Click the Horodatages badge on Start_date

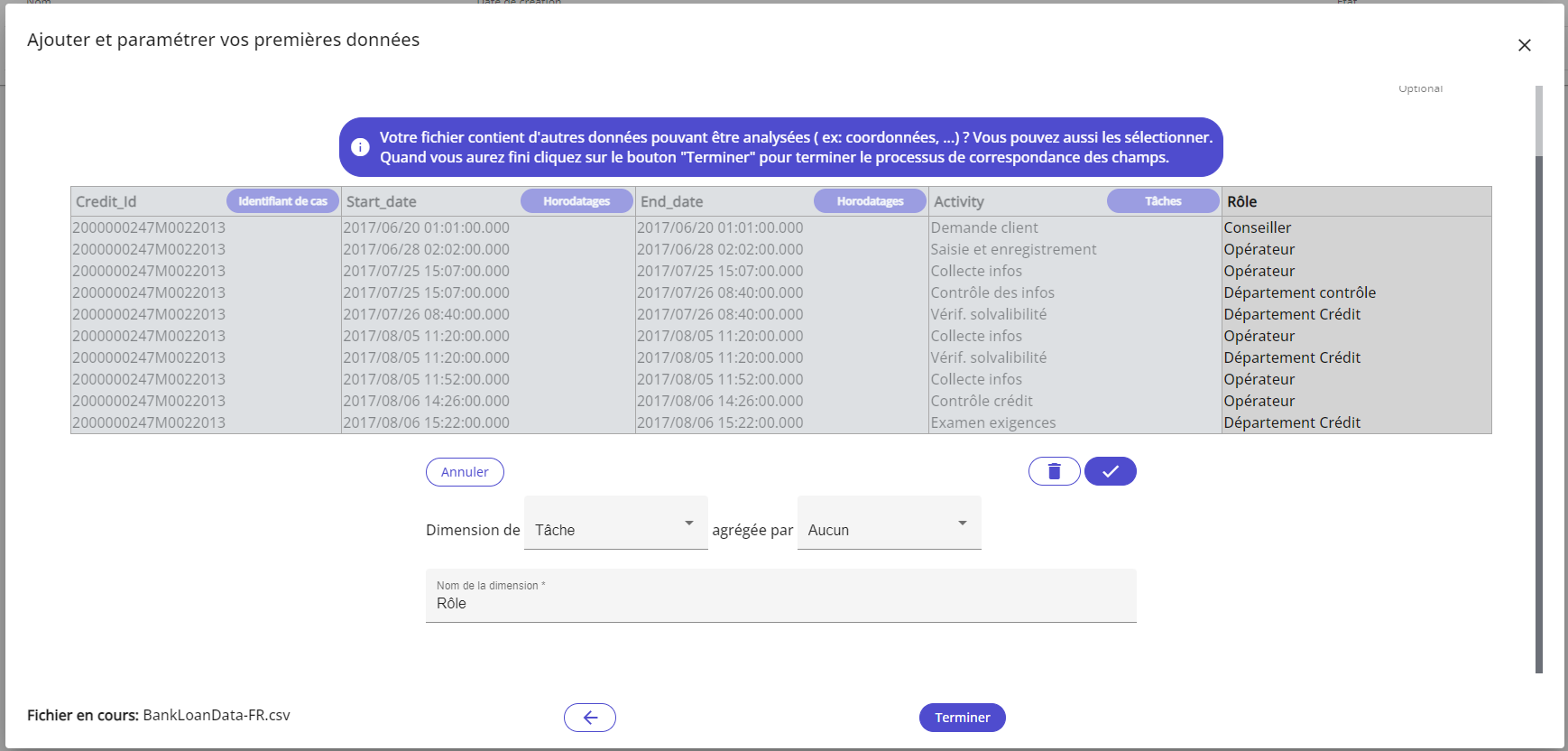coord(576,201)
